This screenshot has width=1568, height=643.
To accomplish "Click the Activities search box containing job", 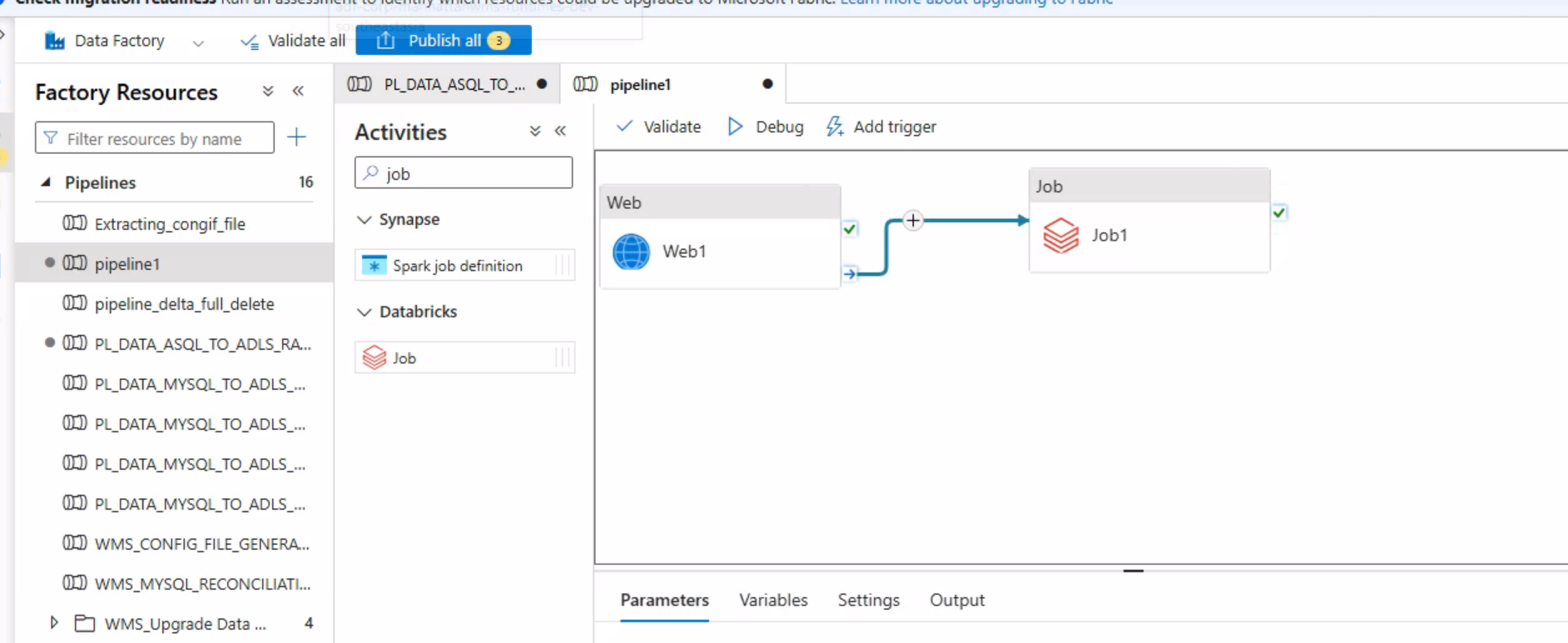I will tap(464, 172).
